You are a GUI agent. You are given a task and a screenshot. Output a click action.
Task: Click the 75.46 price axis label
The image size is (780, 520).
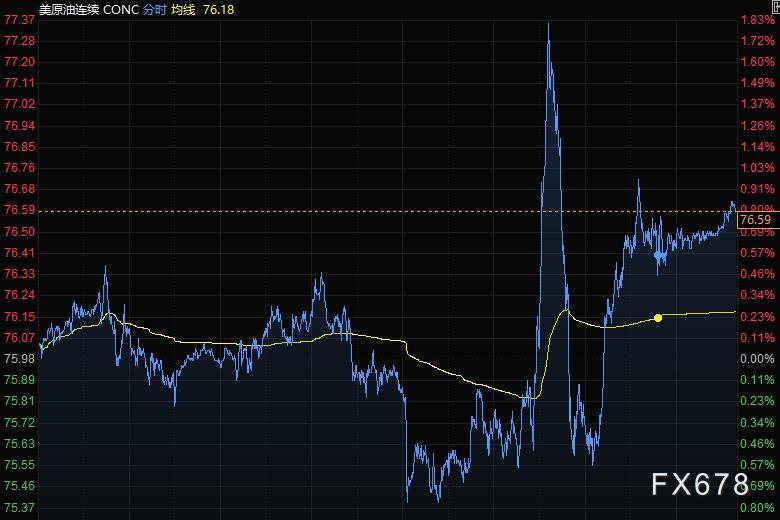click(x=19, y=486)
